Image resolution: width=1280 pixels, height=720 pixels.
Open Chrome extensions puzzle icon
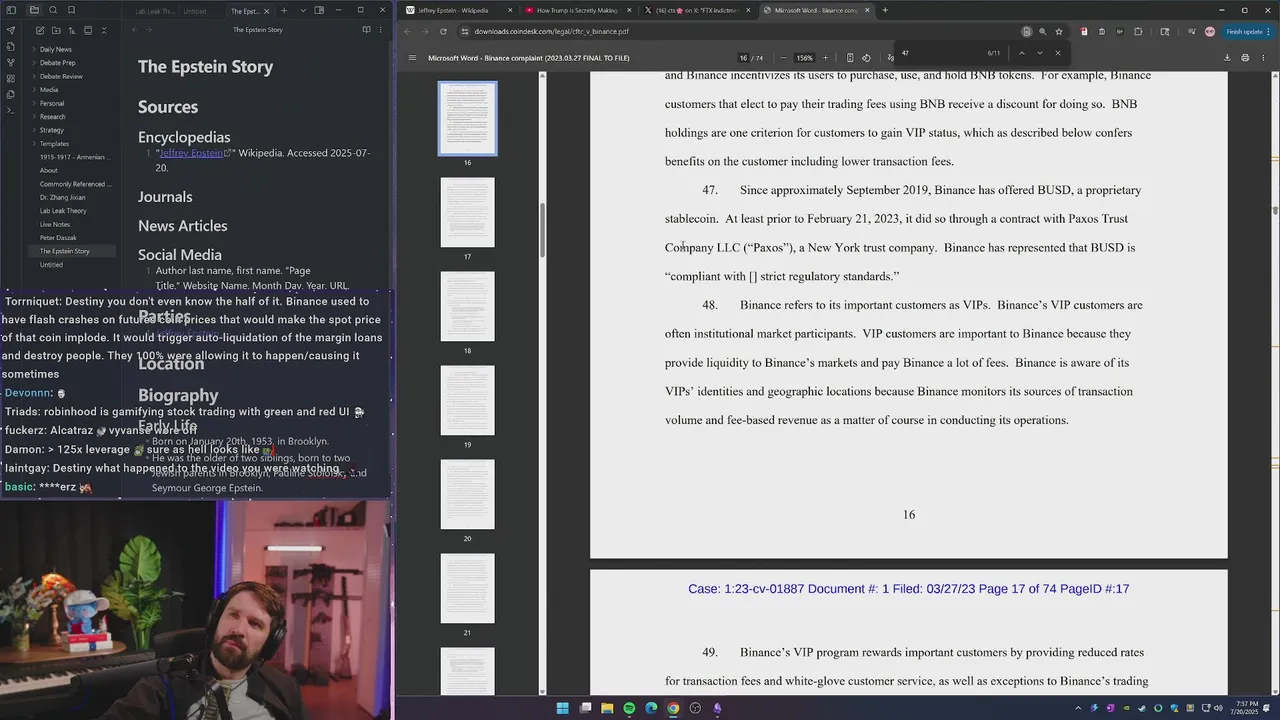tap(1138, 31)
